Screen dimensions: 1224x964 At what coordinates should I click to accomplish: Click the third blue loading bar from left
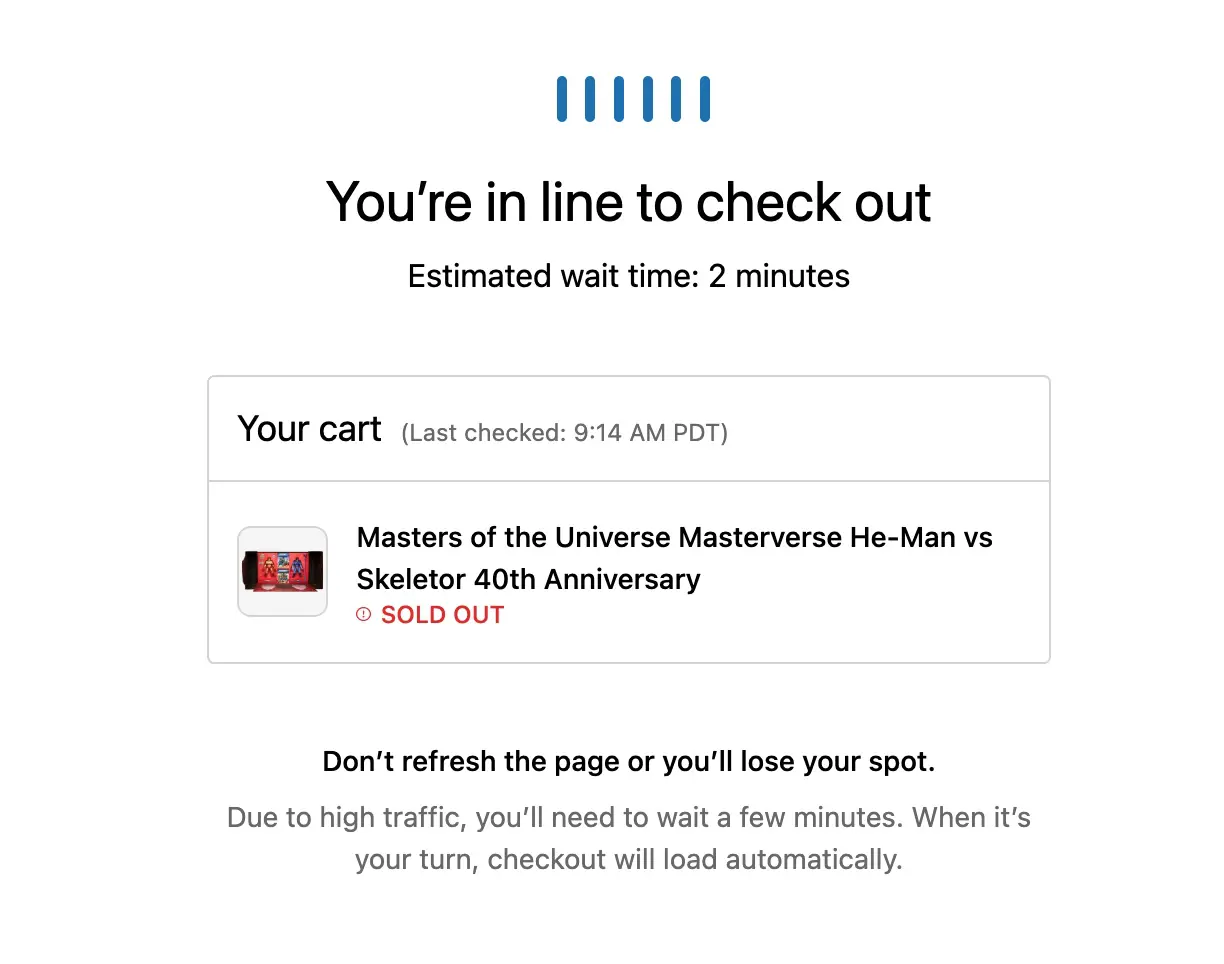click(619, 99)
